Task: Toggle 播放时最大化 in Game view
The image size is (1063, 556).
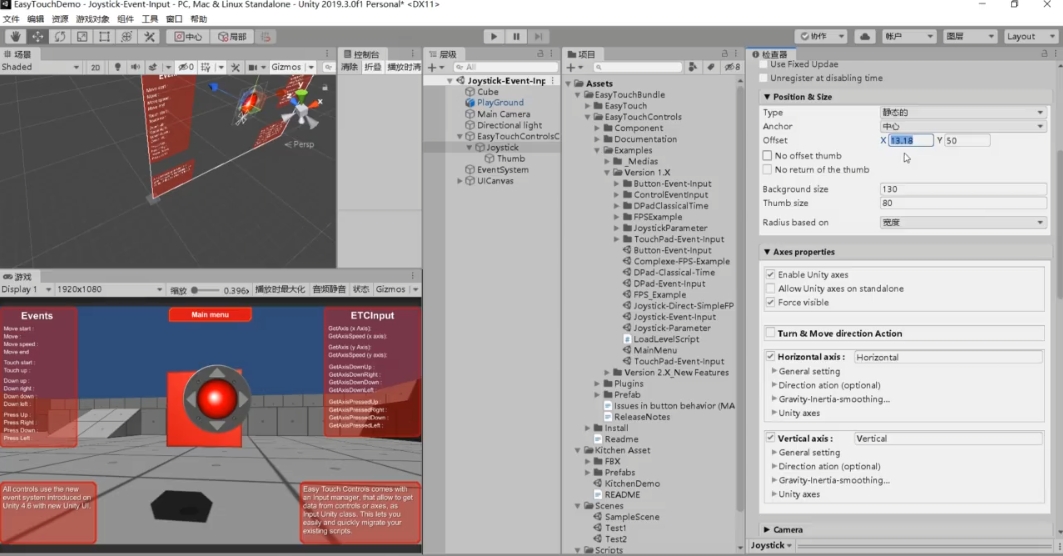Action: pos(280,290)
